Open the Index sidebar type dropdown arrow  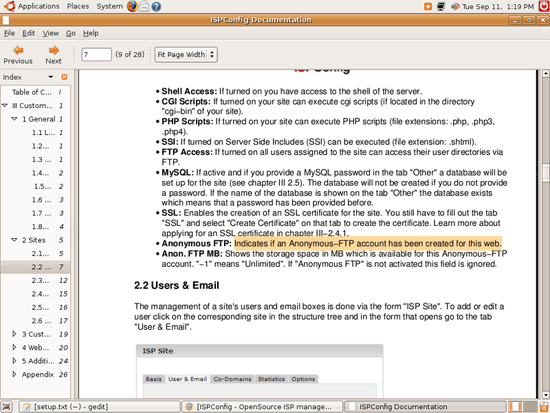(x=51, y=77)
